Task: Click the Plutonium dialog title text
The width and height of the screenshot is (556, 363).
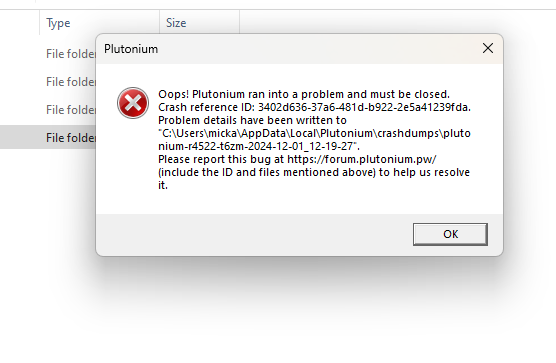Action: [131, 49]
